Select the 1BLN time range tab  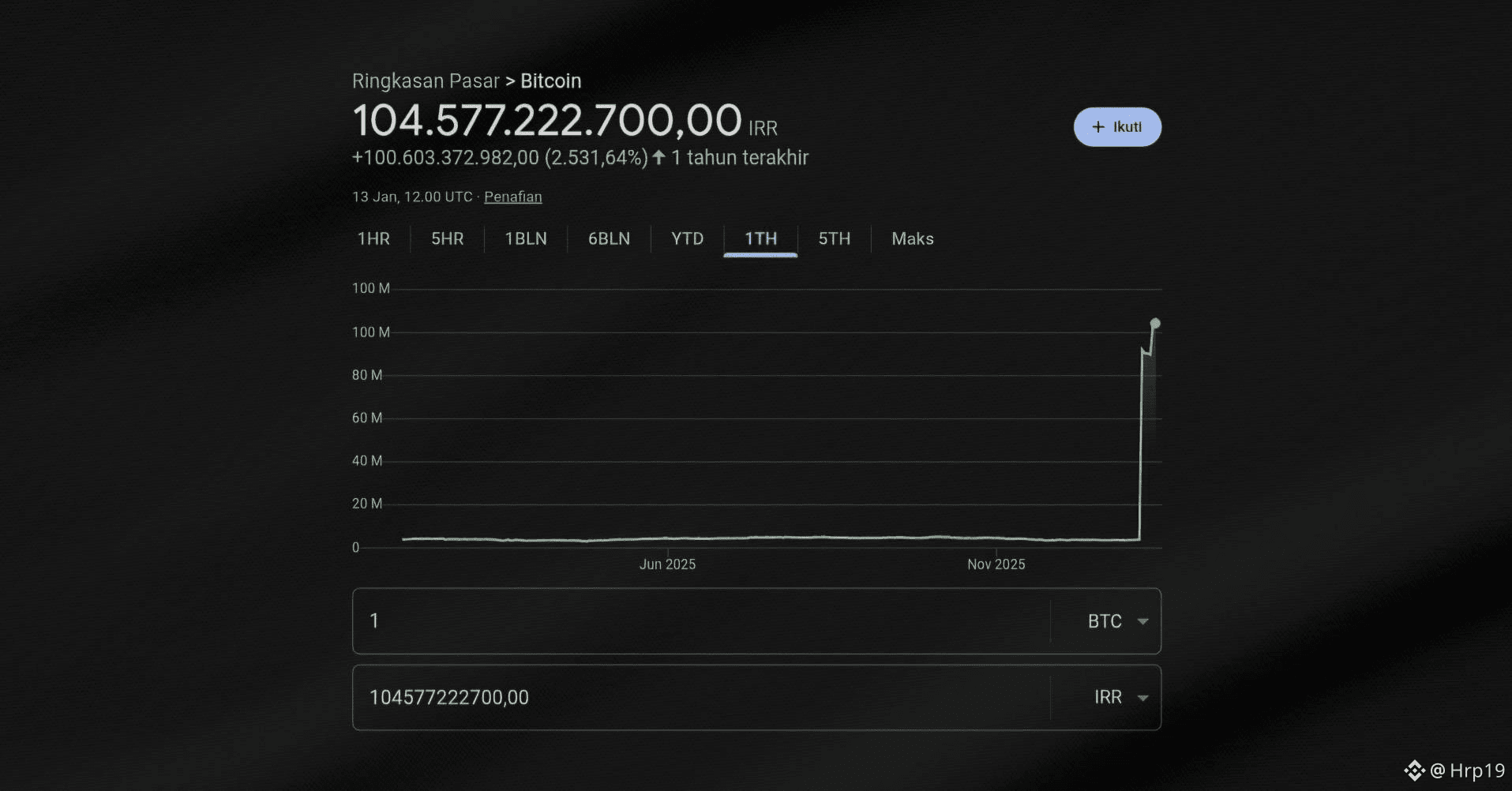tap(526, 238)
